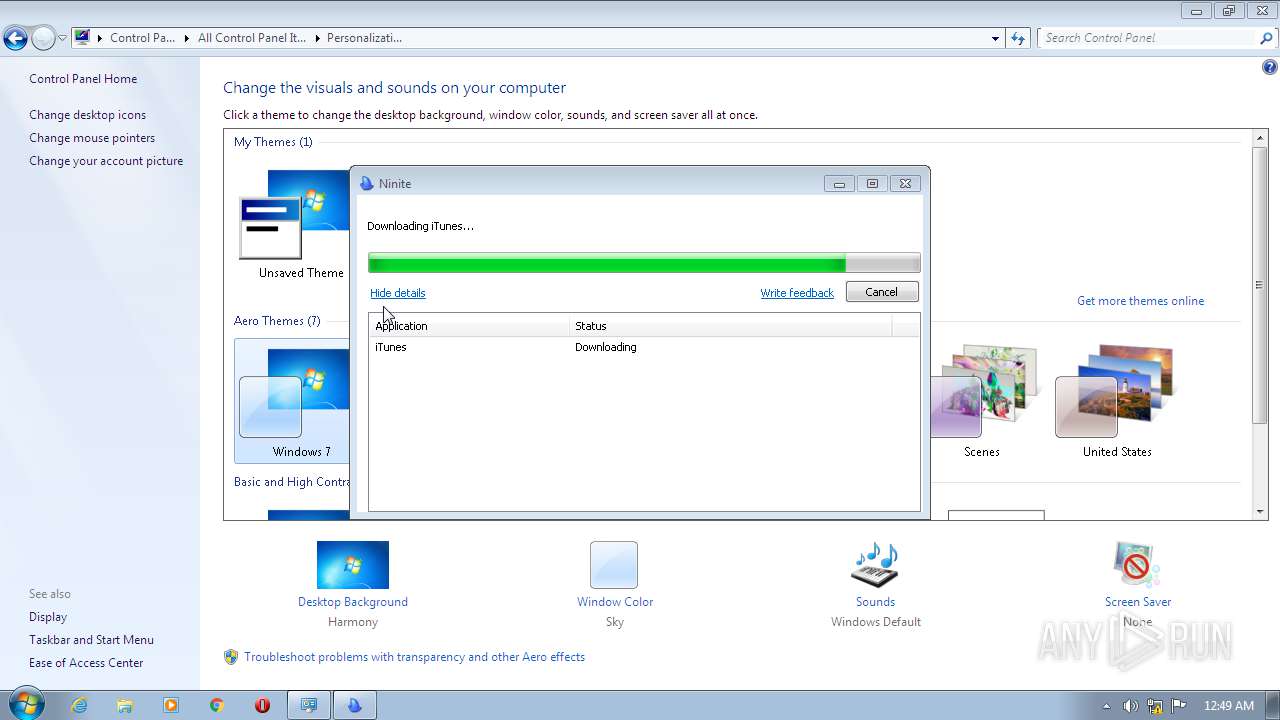Viewport: 1280px width, 720px height.
Task: Open Get more themes online
Action: click(x=1140, y=301)
